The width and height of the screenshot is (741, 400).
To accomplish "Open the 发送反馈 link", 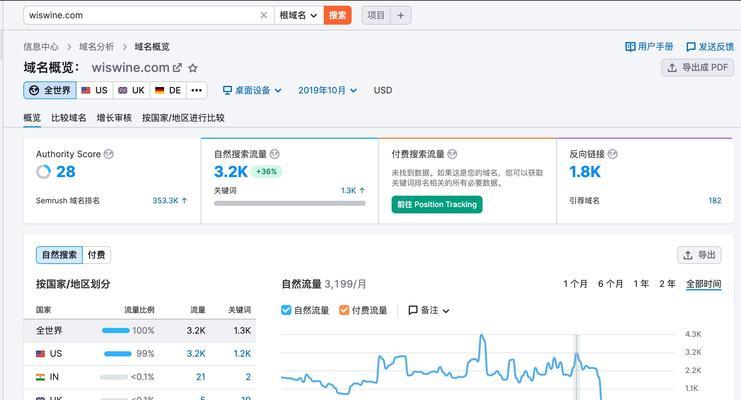I will pyautogui.click(x=710, y=47).
